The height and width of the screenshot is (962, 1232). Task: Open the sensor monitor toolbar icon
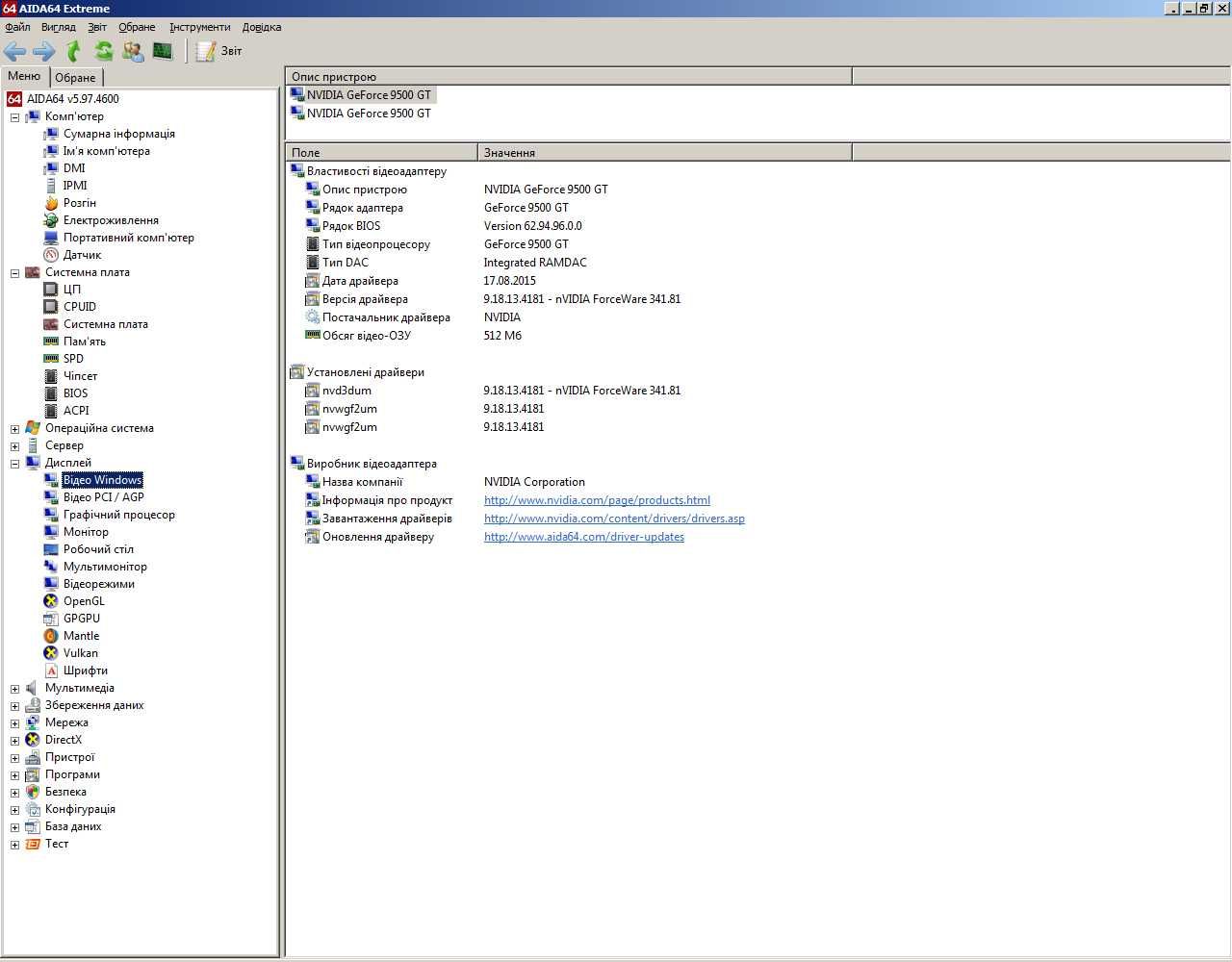pyautogui.click(x=163, y=51)
